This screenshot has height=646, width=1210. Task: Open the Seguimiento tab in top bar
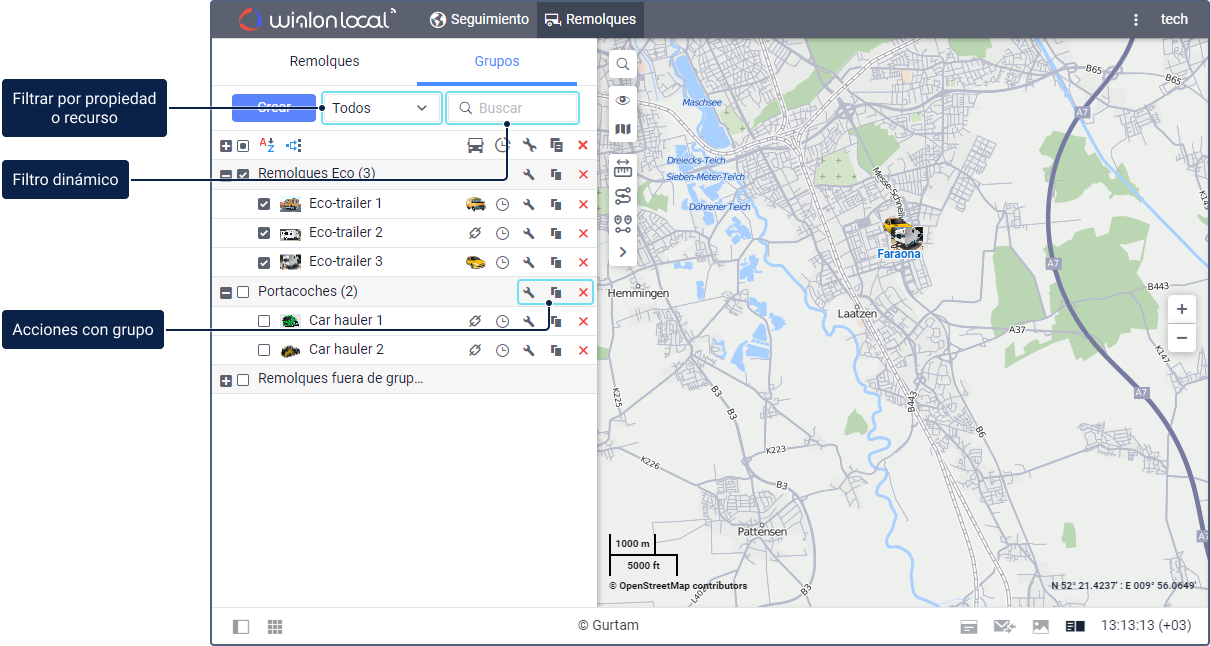point(479,19)
